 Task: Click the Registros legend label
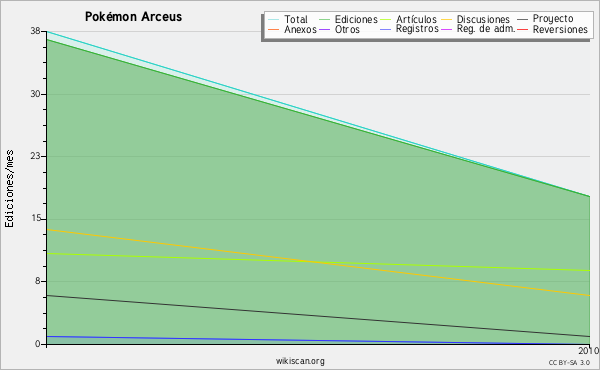pyautogui.click(x=417, y=29)
